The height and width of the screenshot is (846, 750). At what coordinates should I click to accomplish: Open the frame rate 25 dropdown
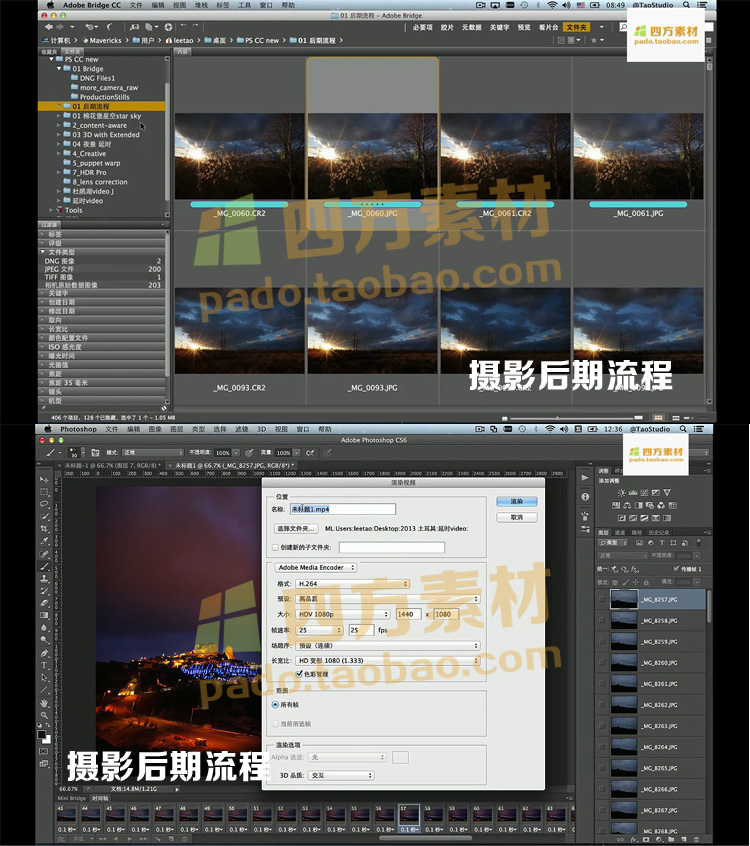tap(319, 630)
